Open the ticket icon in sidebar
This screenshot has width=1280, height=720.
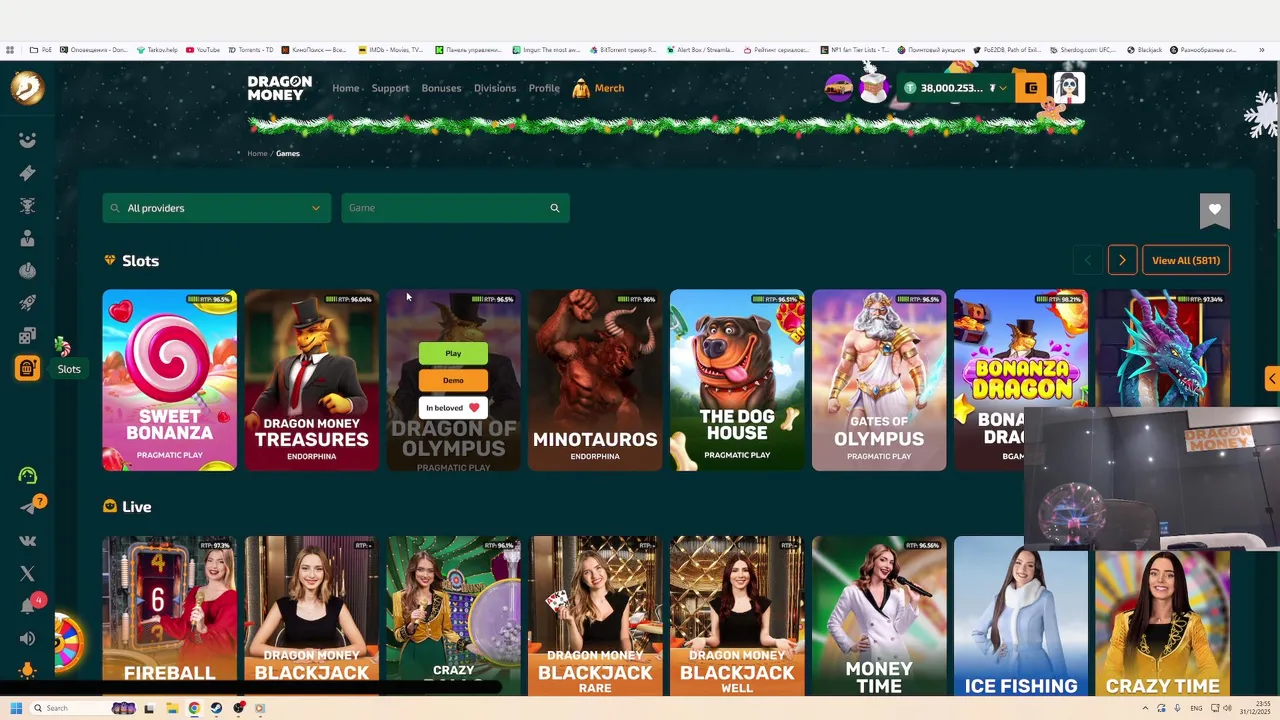[x=27, y=173]
